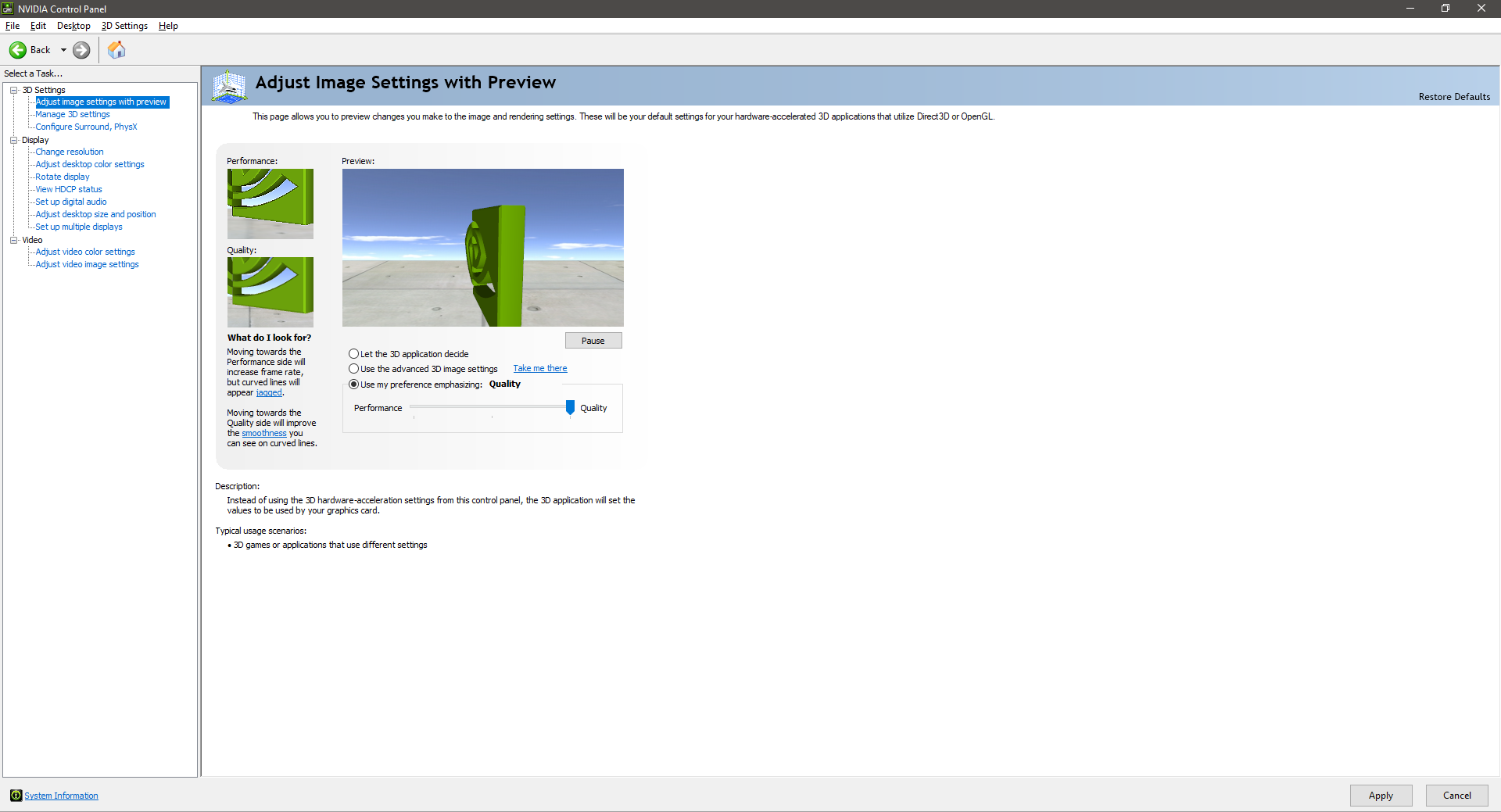Image resolution: width=1501 pixels, height=812 pixels.
Task: Open Adjust video image settings
Action: click(87, 264)
